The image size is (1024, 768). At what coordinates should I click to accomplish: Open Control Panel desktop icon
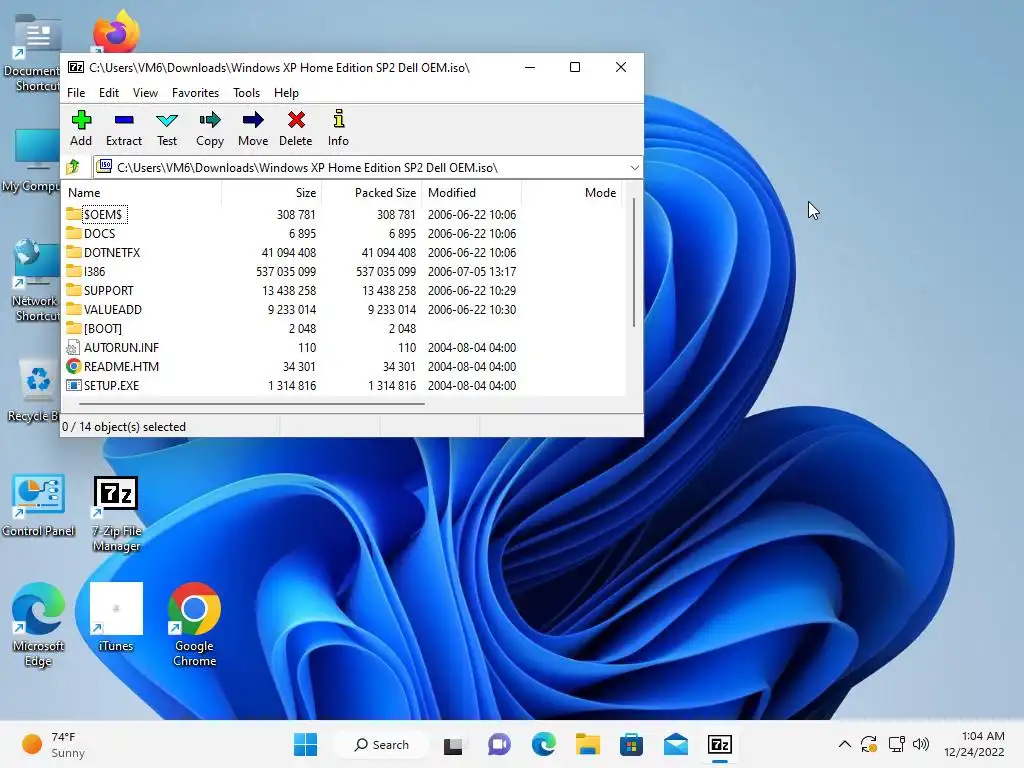[x=39, y=505]
